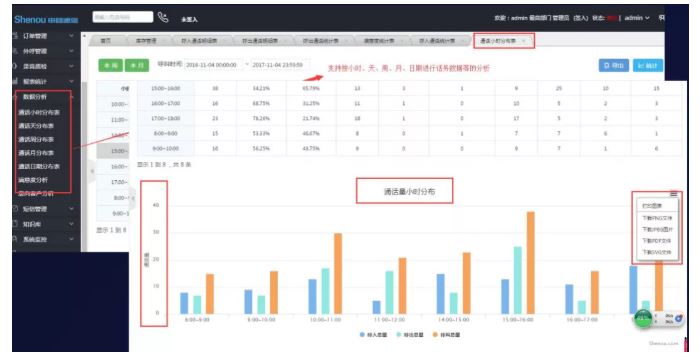Click the sidebar collapse arrow handle
This screenshot has width=699, height=362.
[x=92, y=171]
